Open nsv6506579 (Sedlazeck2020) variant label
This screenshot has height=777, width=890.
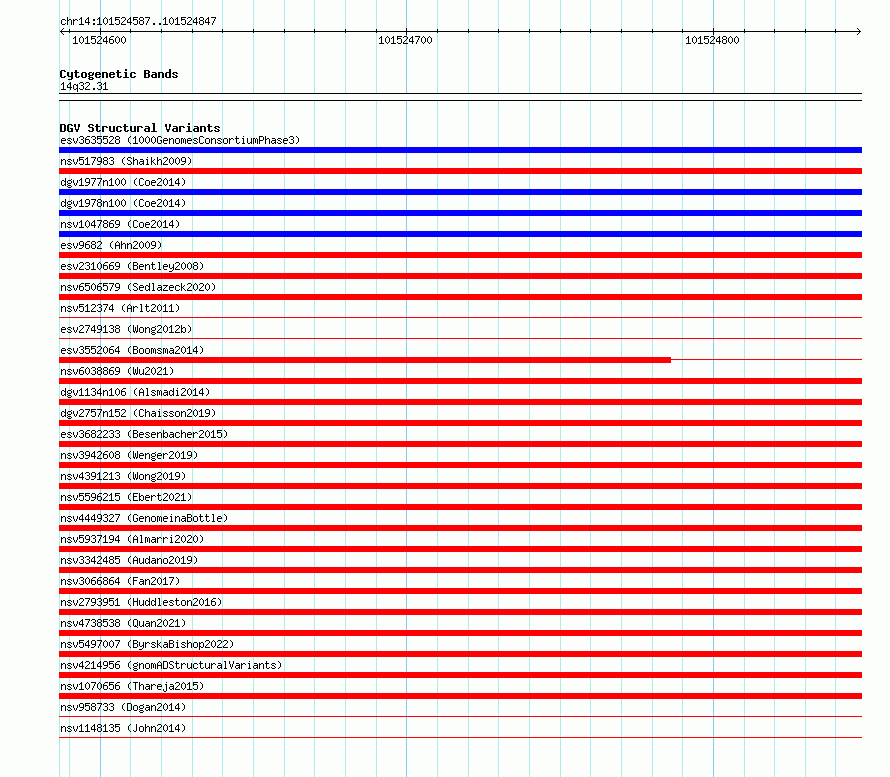point(138,287)
